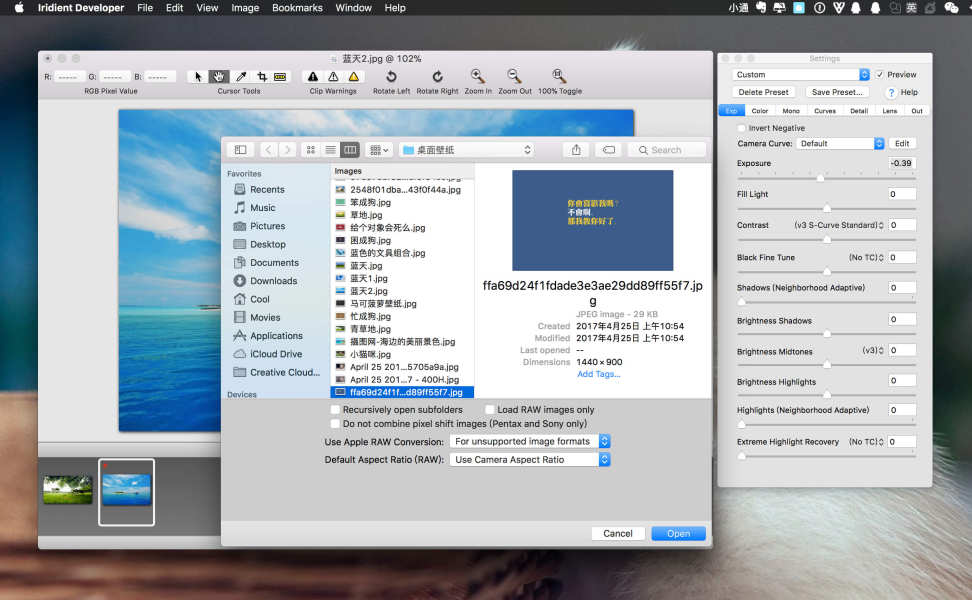This screenshot has height=600, width=972.
Task: Select the green landscape thumbnail in filmstrip
Action: tap(68, 490)
